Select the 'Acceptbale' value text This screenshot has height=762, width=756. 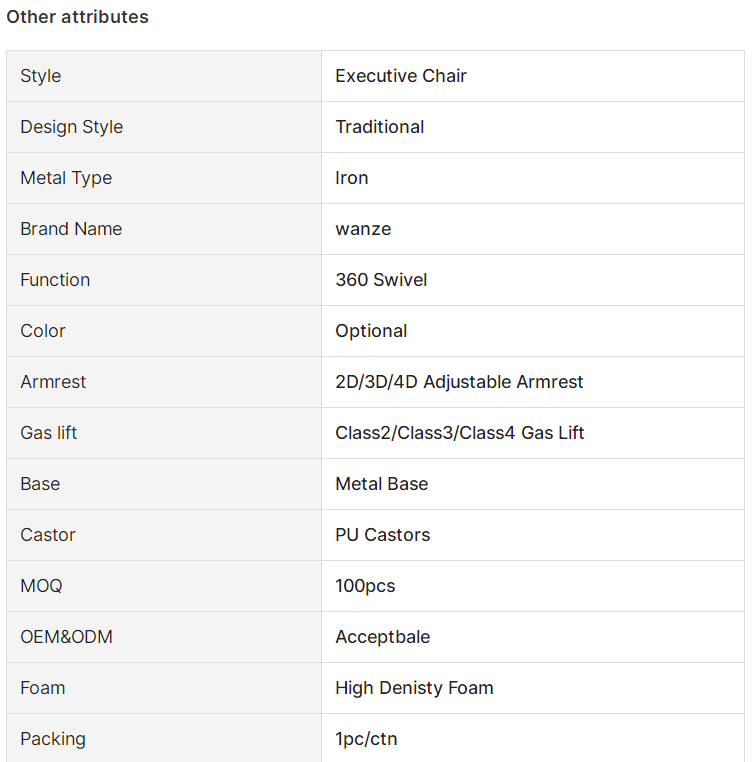[382, 638]
